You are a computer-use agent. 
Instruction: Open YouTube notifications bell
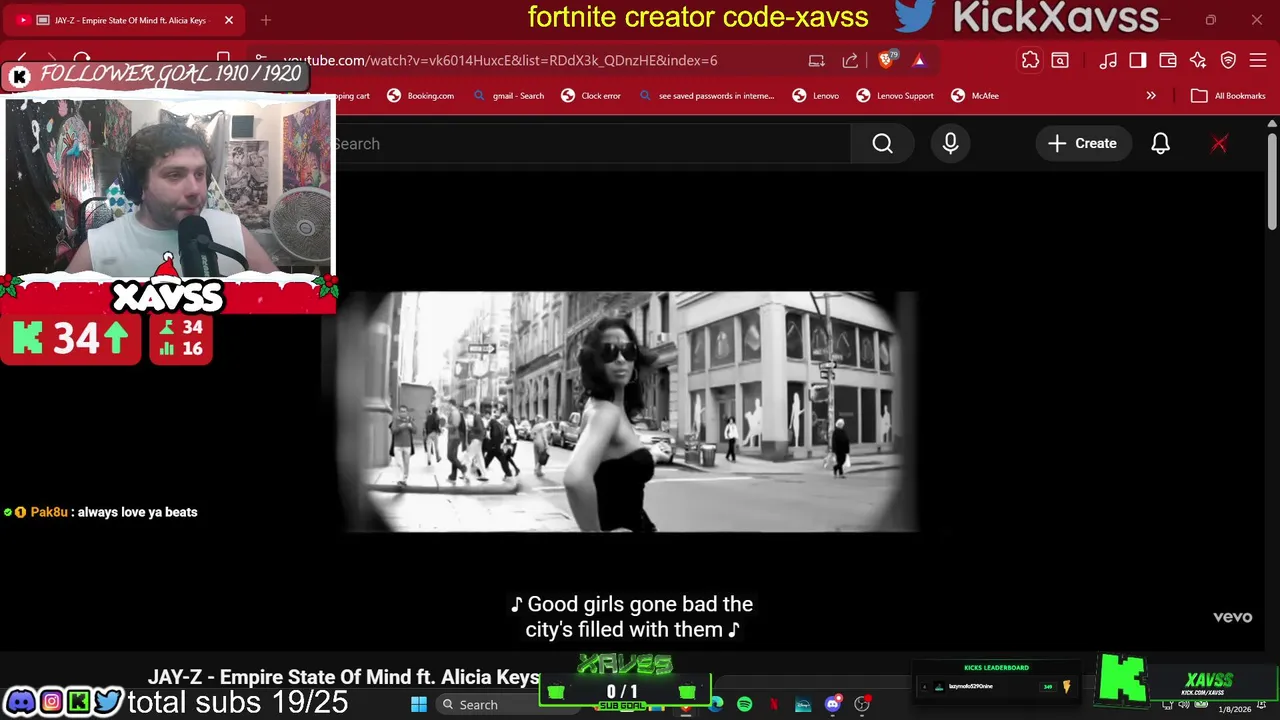tap(1160, 144)
